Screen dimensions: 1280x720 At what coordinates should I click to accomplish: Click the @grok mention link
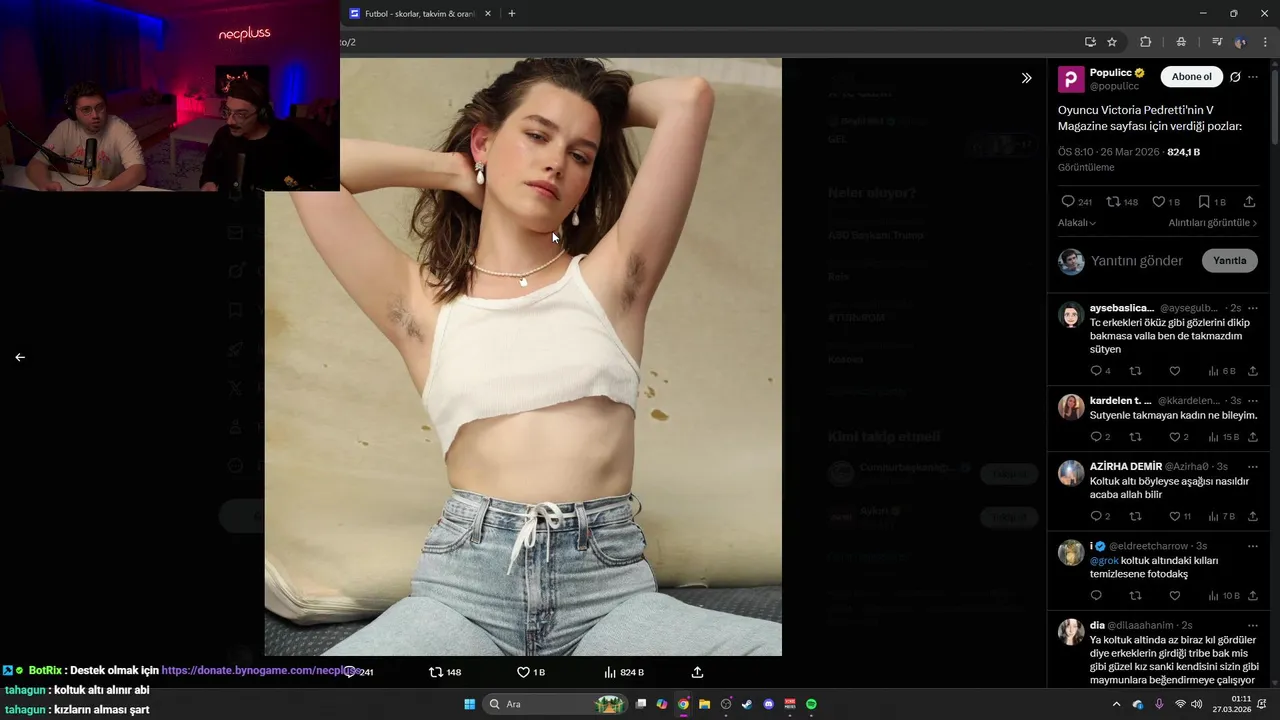(x=1104, y=560)
